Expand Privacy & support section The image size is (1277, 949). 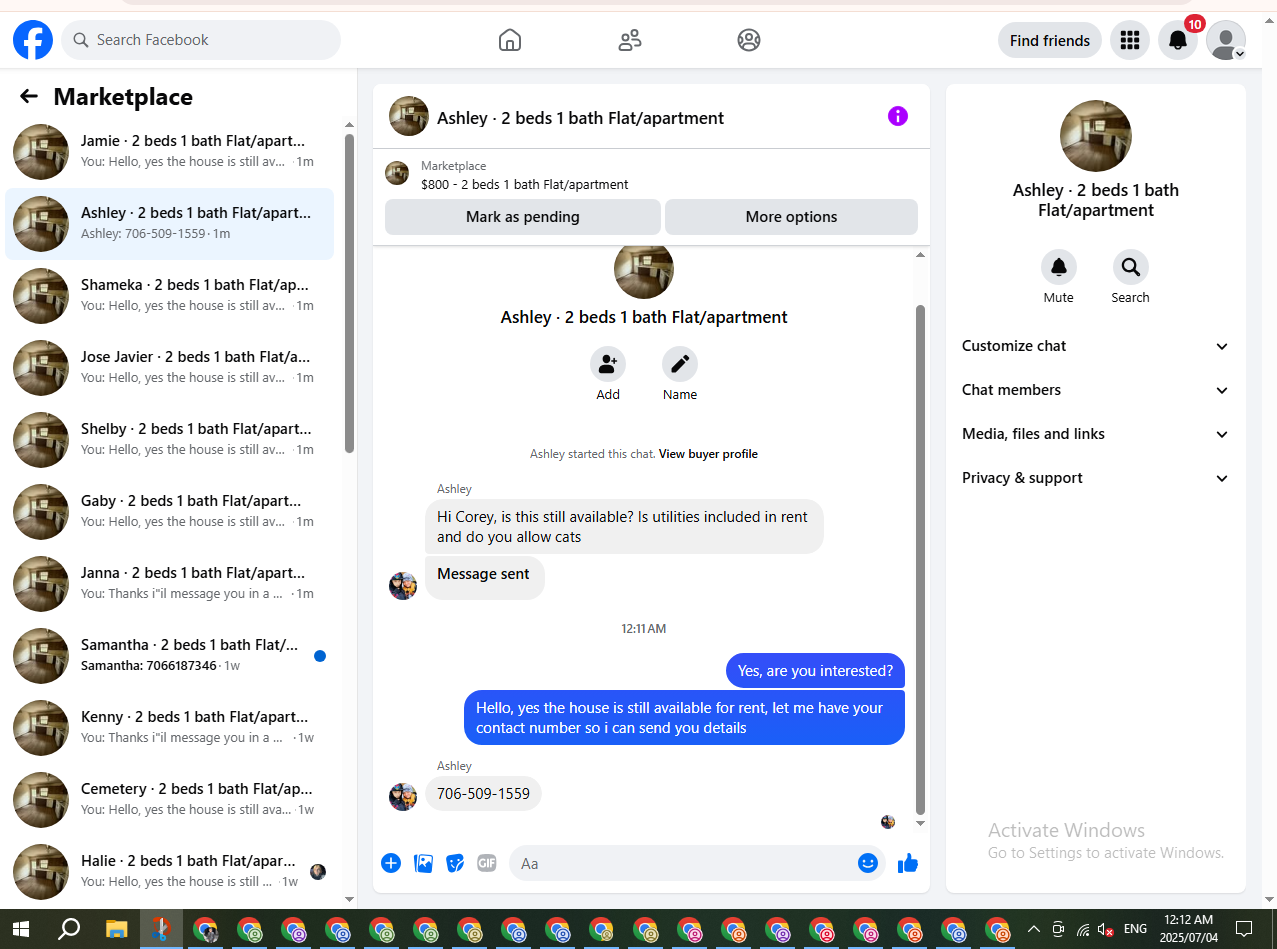click(1096, 478)
